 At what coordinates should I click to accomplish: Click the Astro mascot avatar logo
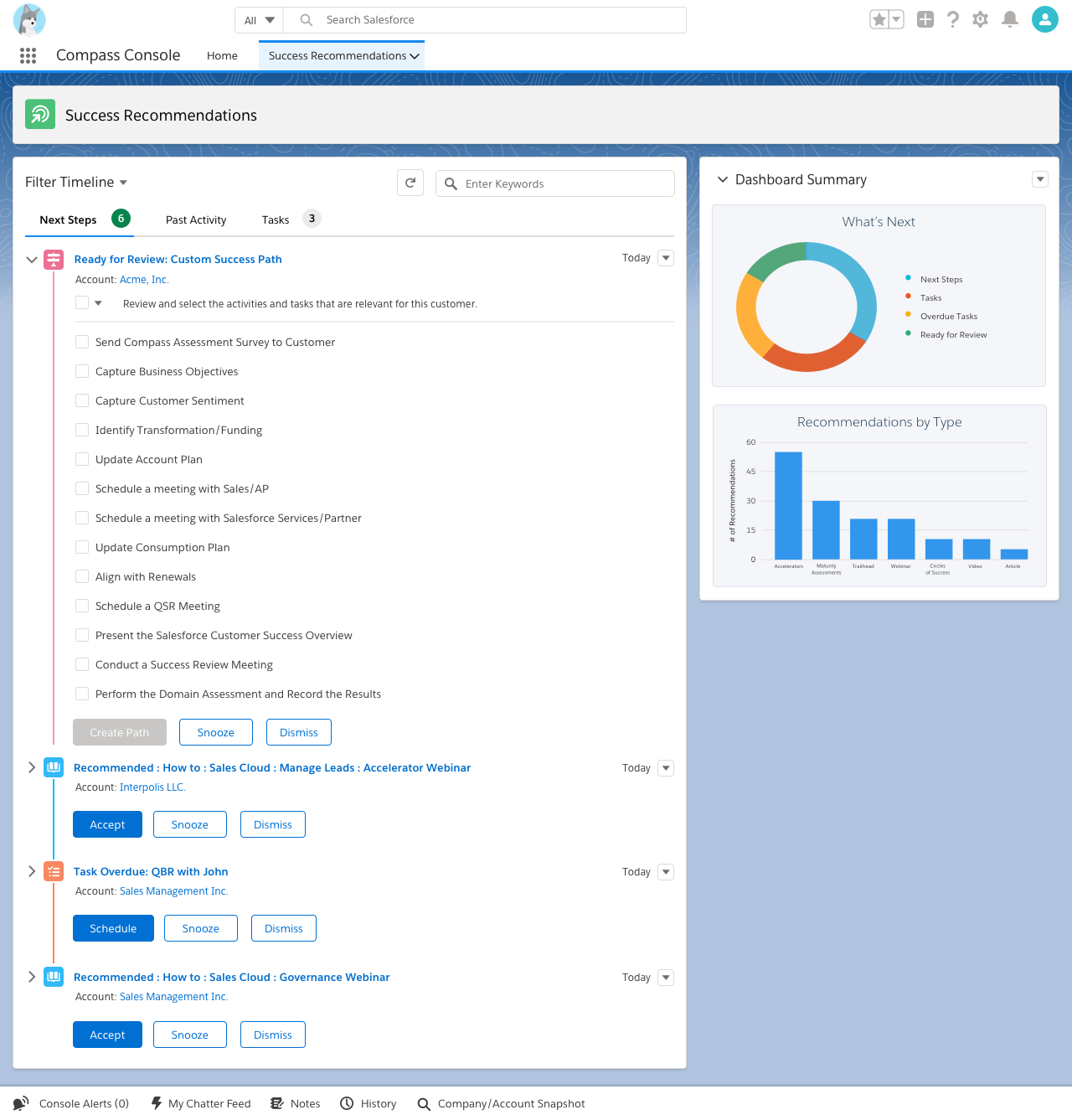(29, 20)
